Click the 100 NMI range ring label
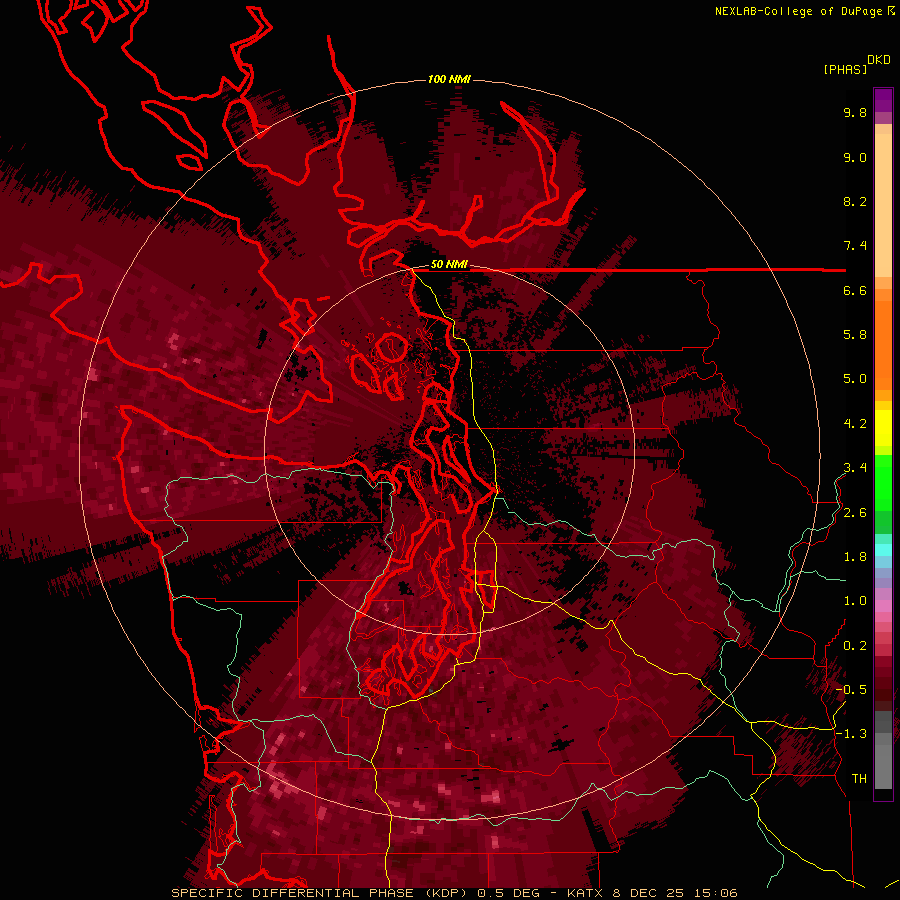 (449, 79)
